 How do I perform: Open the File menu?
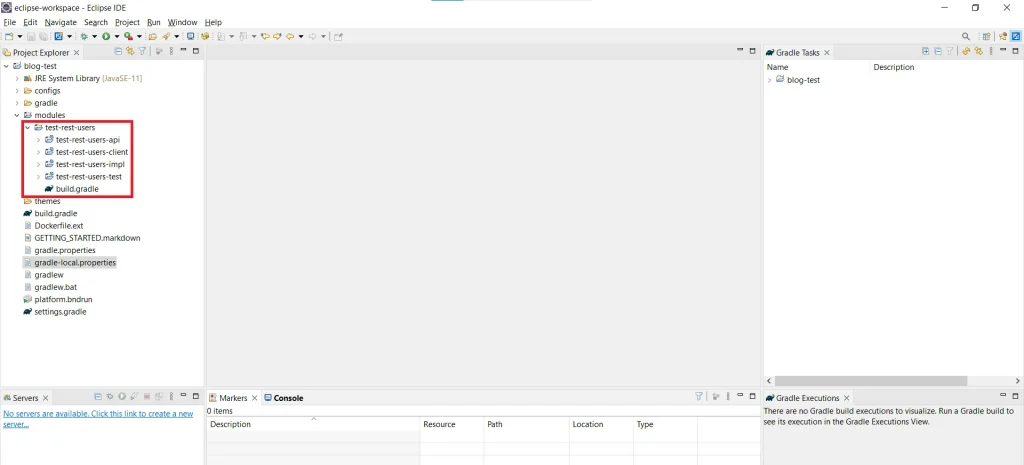pos(9,22)
